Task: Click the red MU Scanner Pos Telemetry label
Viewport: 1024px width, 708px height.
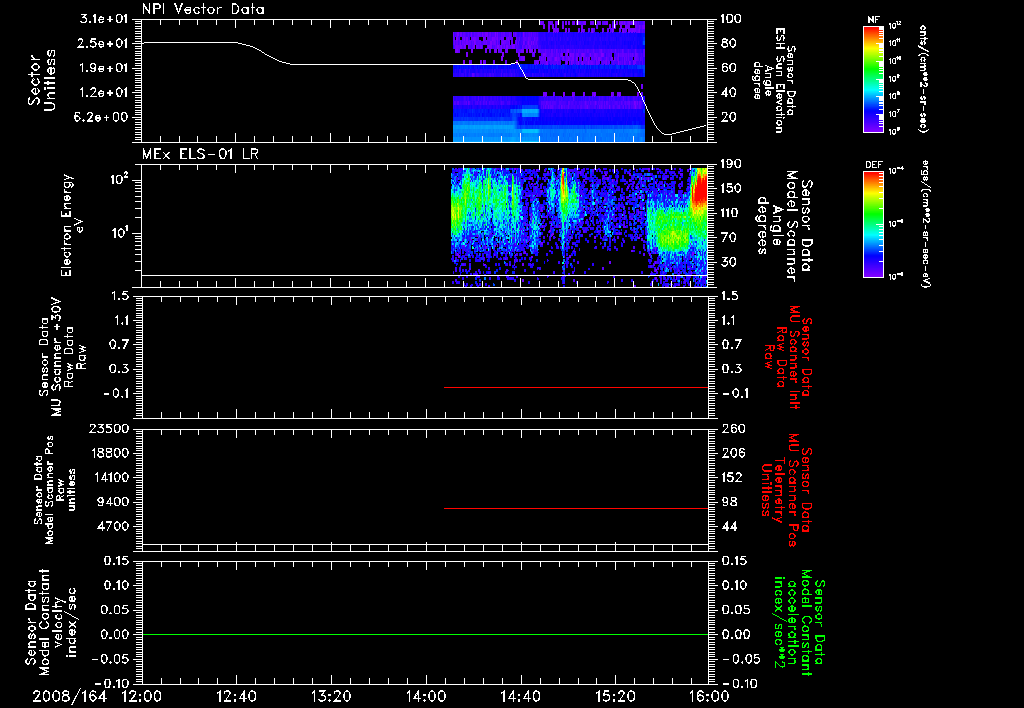Action: click(x=786, y=490)
